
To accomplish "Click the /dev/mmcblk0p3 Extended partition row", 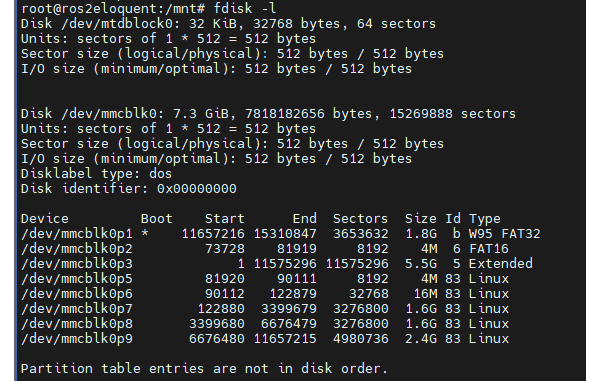I will (x=277, y=264).
